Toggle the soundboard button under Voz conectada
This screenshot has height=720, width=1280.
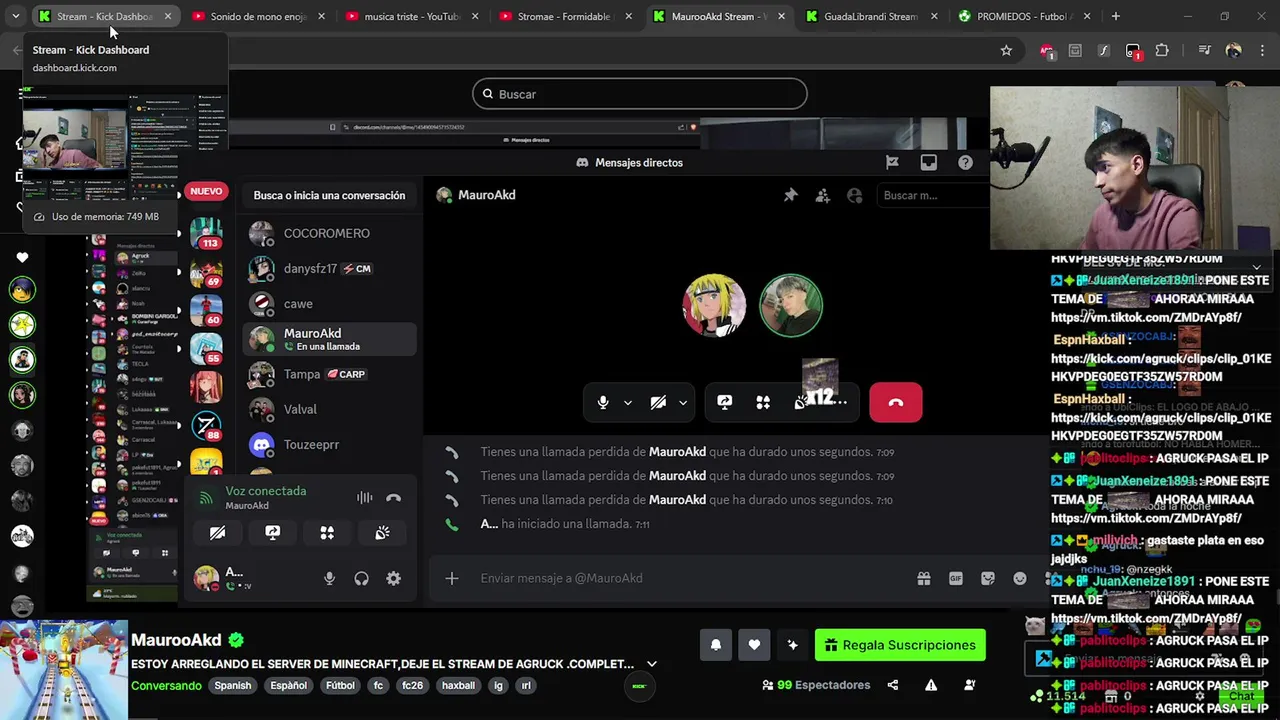coord(382,533)
